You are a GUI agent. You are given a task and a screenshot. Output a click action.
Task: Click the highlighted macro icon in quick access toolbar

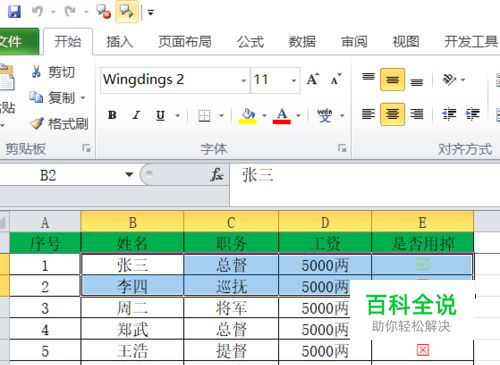[x=127, y=12]
